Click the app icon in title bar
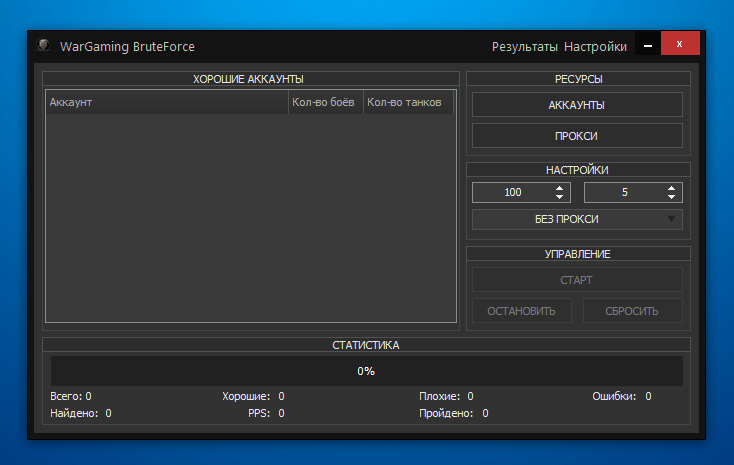Viewport: 734px width, 465px height. click(43, 46)
